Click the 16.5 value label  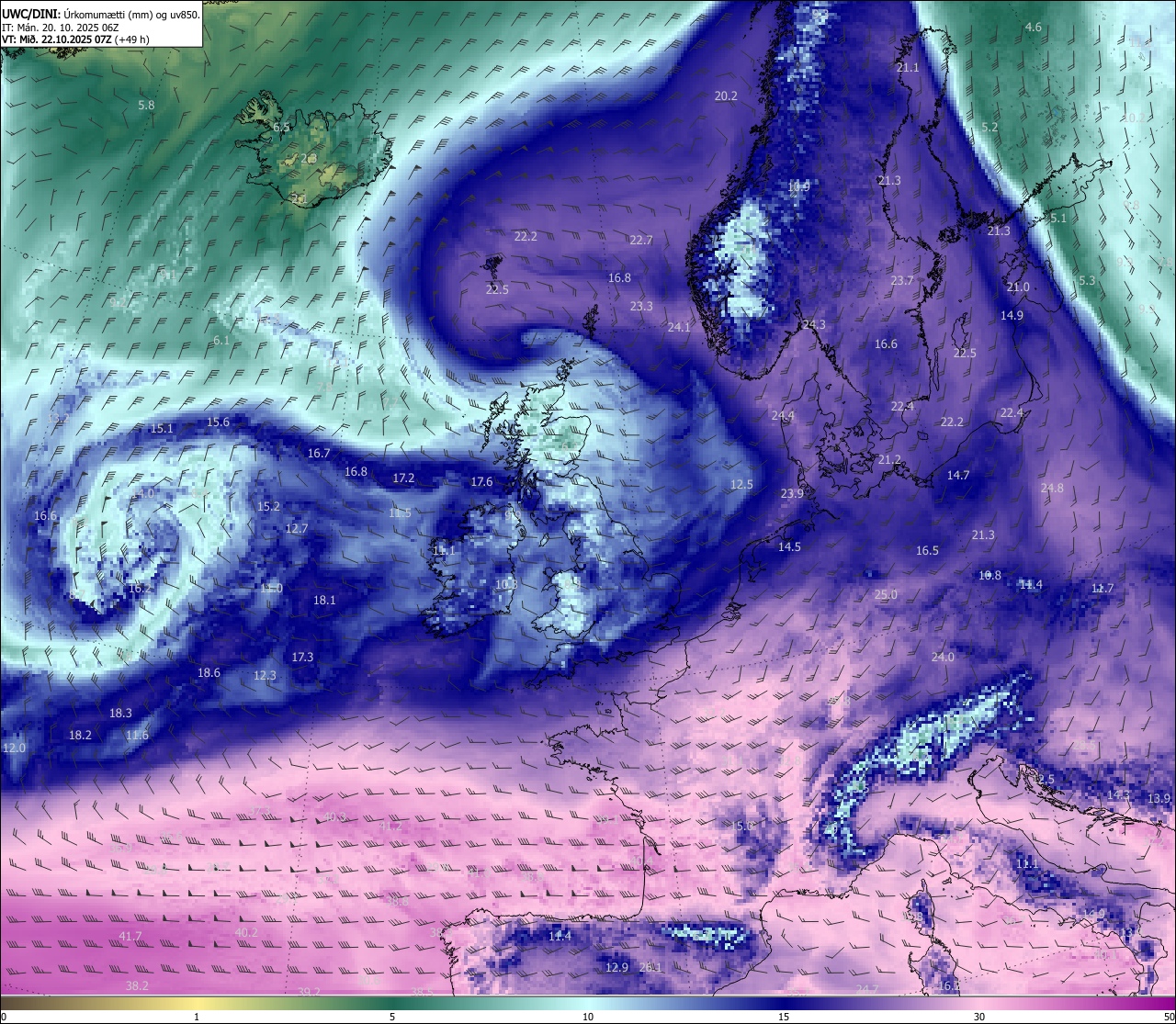tap(927, 551)
